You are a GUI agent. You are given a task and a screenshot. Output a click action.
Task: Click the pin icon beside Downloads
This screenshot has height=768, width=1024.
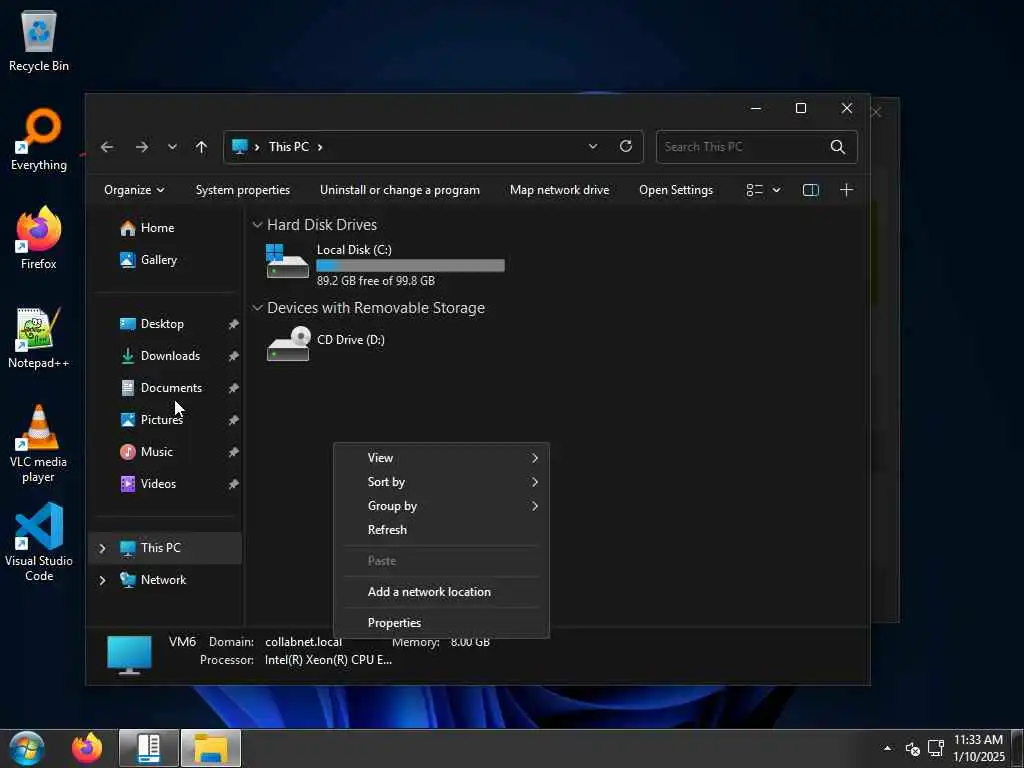click(x=233, y=356)
